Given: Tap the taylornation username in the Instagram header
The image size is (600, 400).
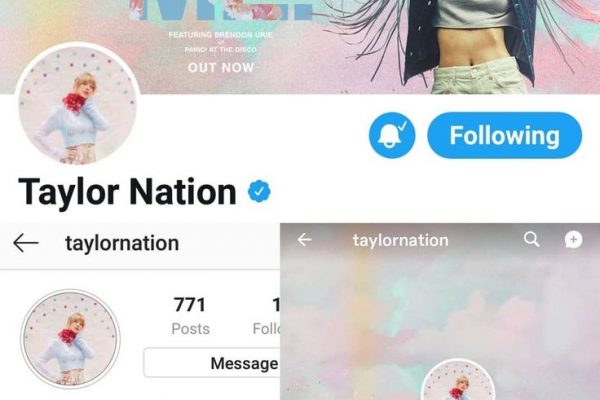Looking at the screenshot, I should coord(122,243).
